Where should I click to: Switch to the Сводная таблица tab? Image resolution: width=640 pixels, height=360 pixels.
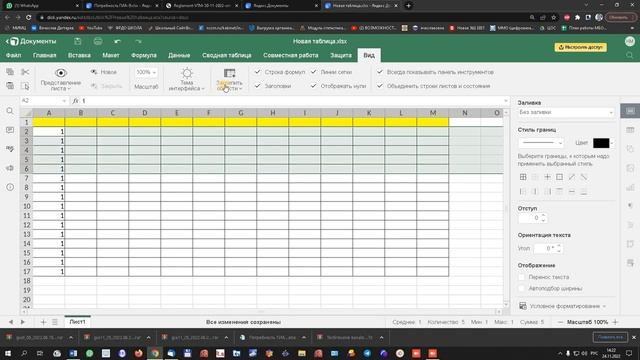click(227, 55)
